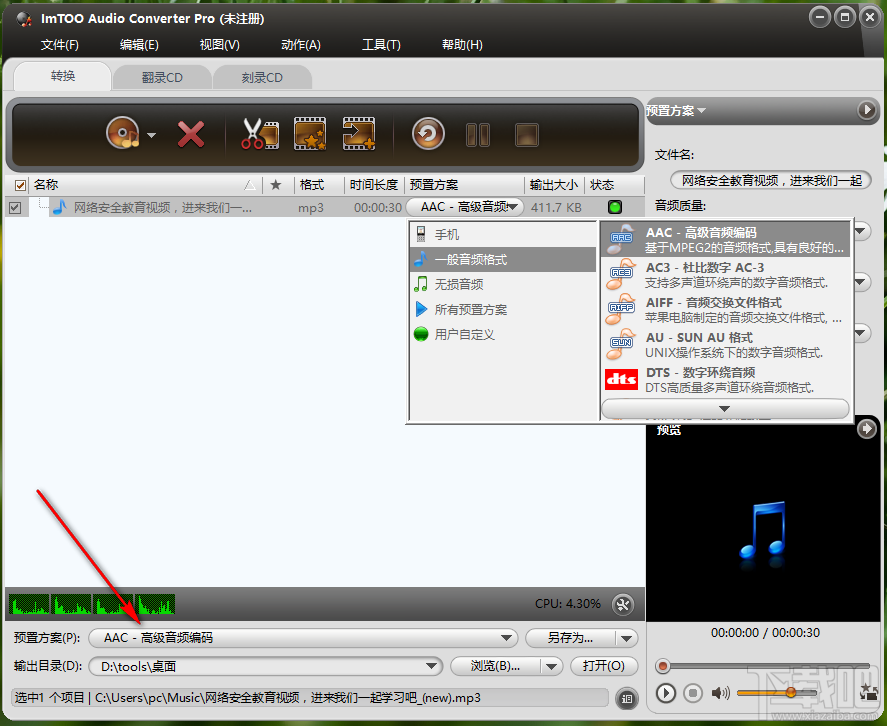
Task: Click the stop icon on the toolbar
Action: tap(526, 134)
